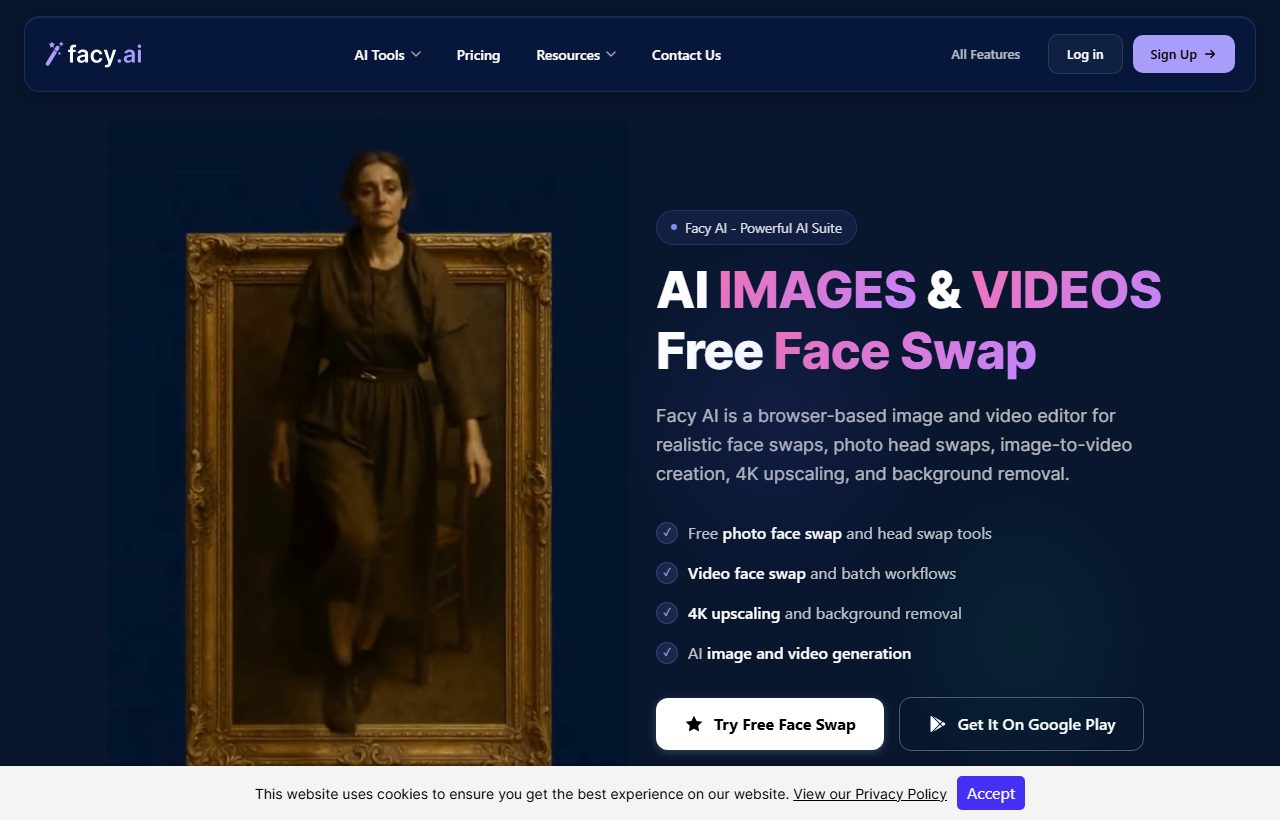This screenshot has height=820, width=1280.
Task: Click the check icon beside Video face swap
Action: pos(667,573)
